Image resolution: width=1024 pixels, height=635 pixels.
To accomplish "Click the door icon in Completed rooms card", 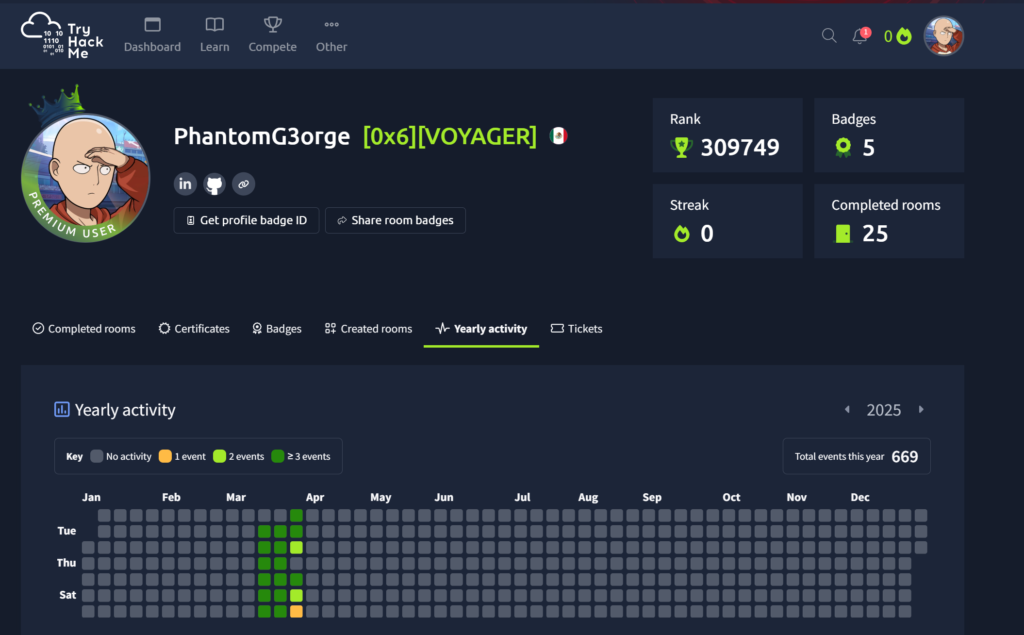I will pyautogui.click(x=843, y=233).
